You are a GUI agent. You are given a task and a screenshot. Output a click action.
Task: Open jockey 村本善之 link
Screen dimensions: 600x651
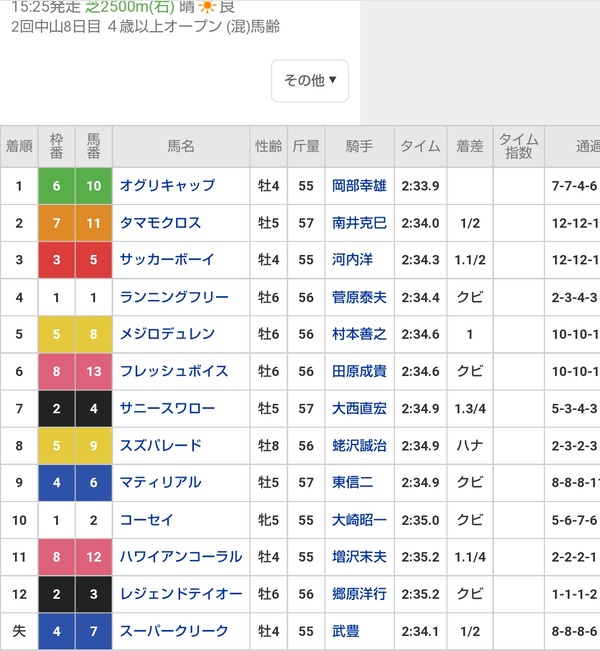pos(359,334)
